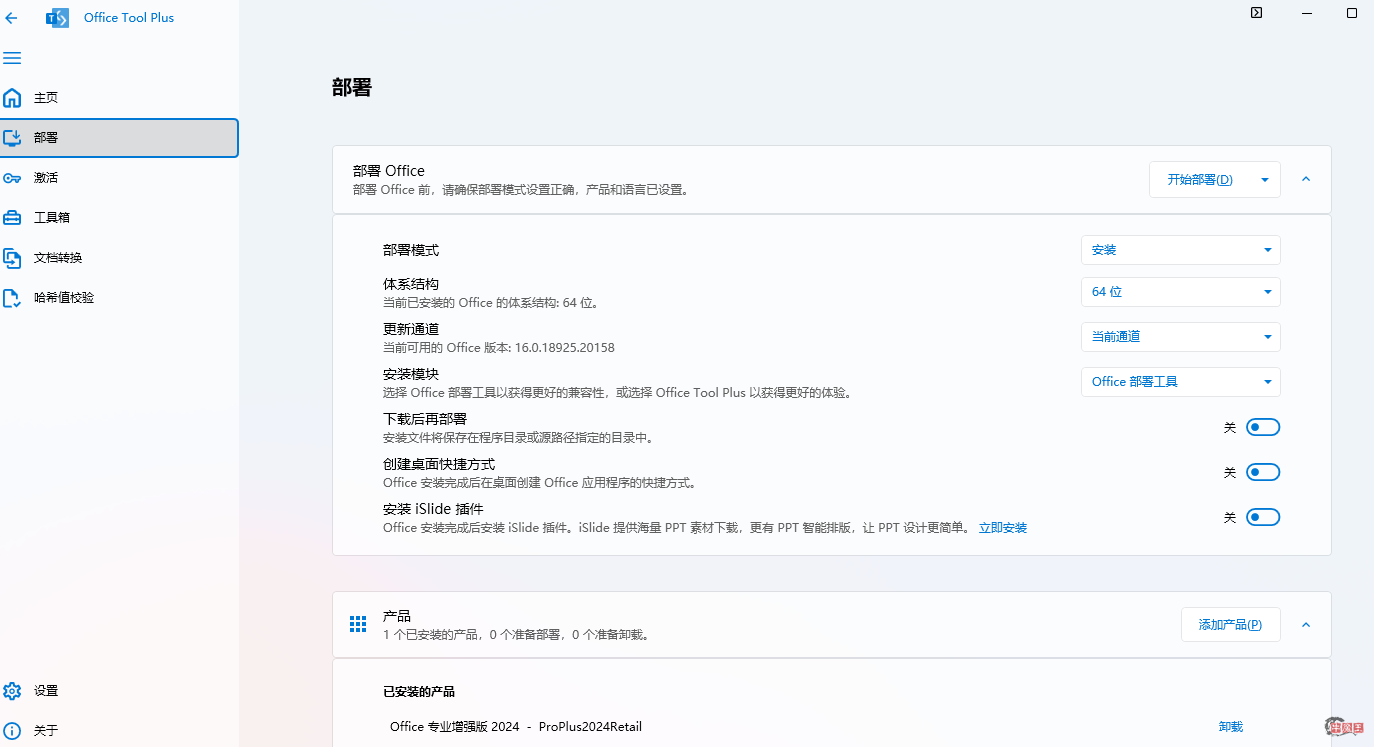The height and width of the screenshot is (747, 1374).
Task: Click the back arrow at top left
Action: pos(11,17)
